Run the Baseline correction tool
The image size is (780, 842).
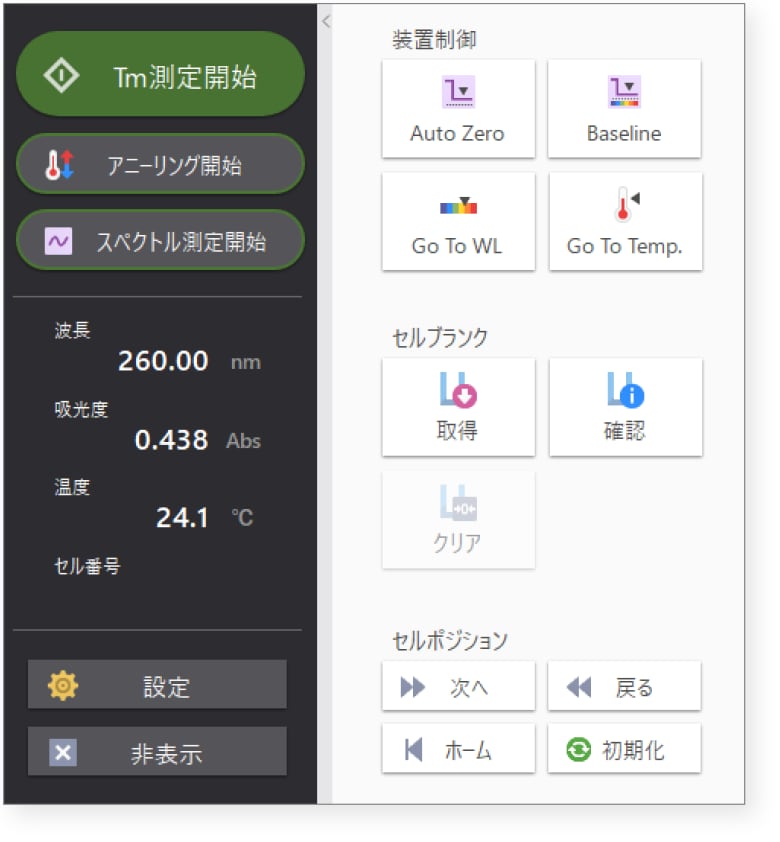coord(624,109)
